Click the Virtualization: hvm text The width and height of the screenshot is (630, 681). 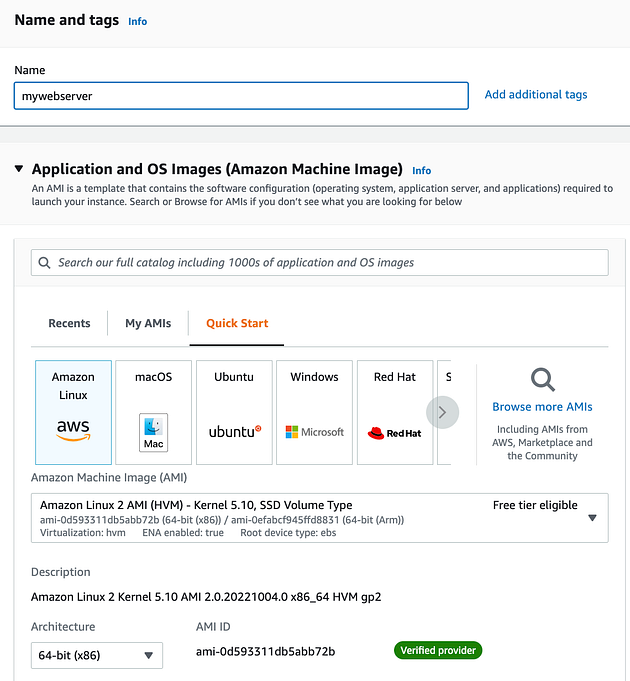coord(82,533)
